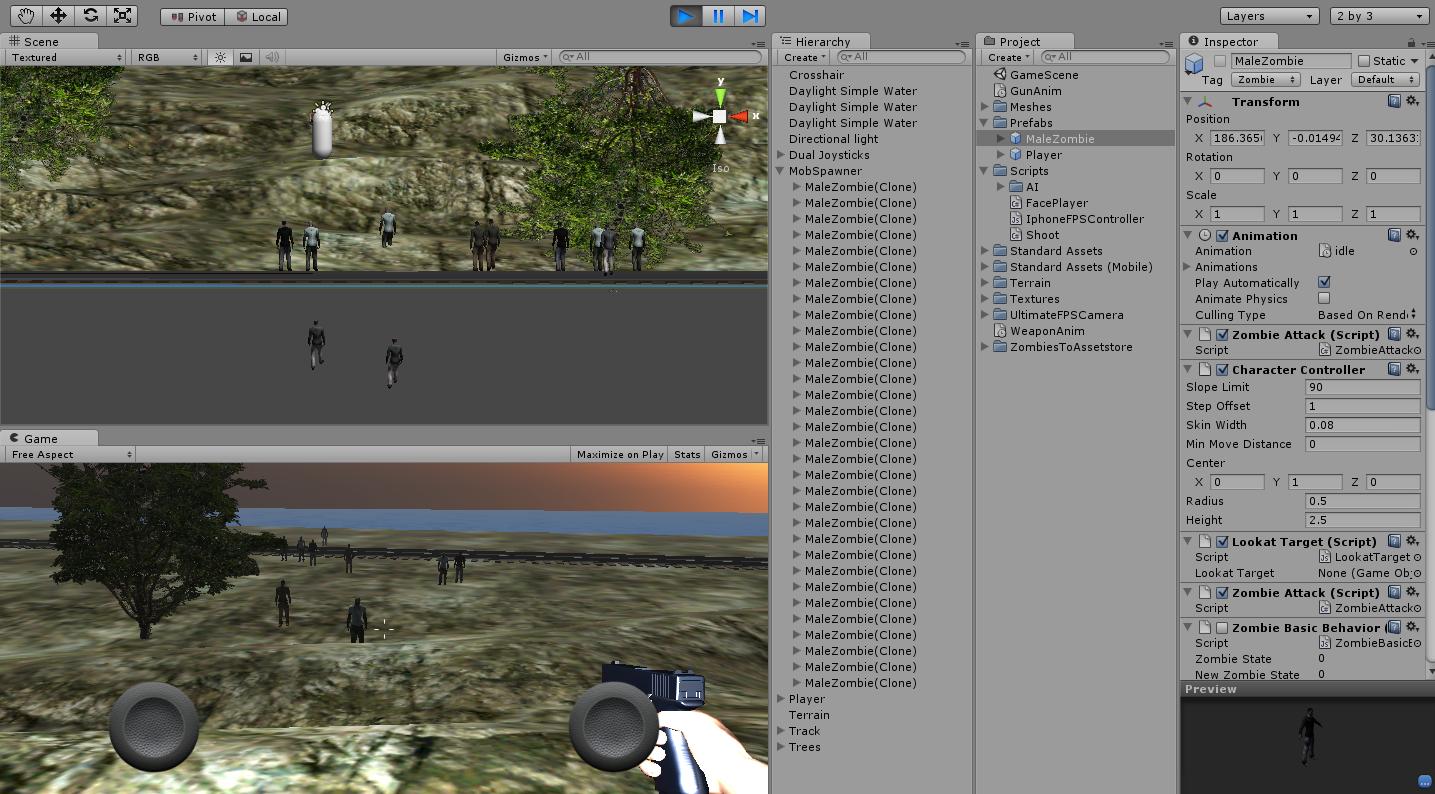Open the Zombie Tag dropdown

tap(1264, 80)
